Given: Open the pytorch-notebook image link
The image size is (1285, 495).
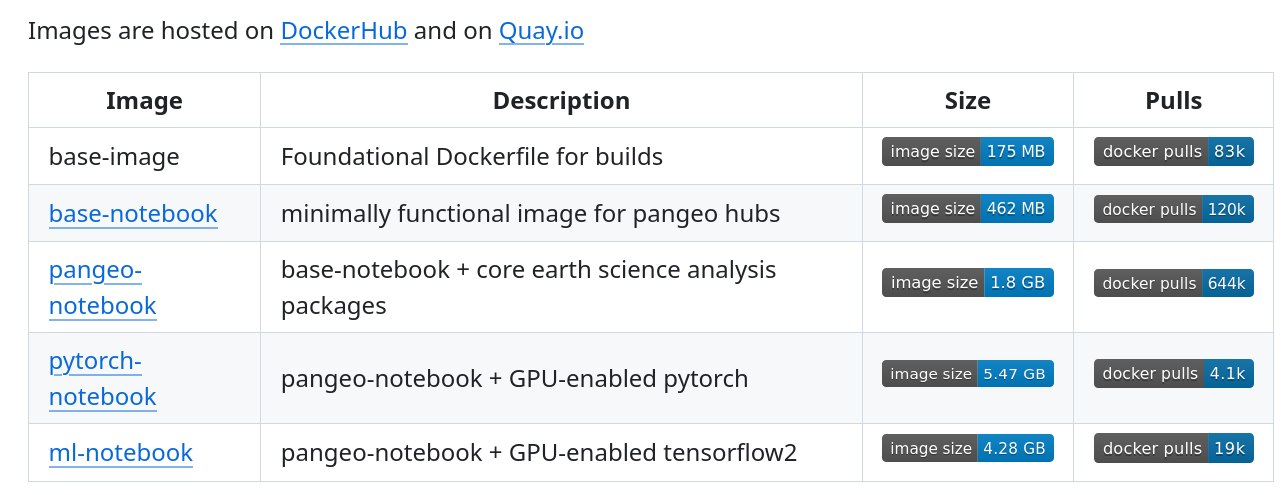Looking at the screenshot, I should pyautogui.click(x=102, y=379).
